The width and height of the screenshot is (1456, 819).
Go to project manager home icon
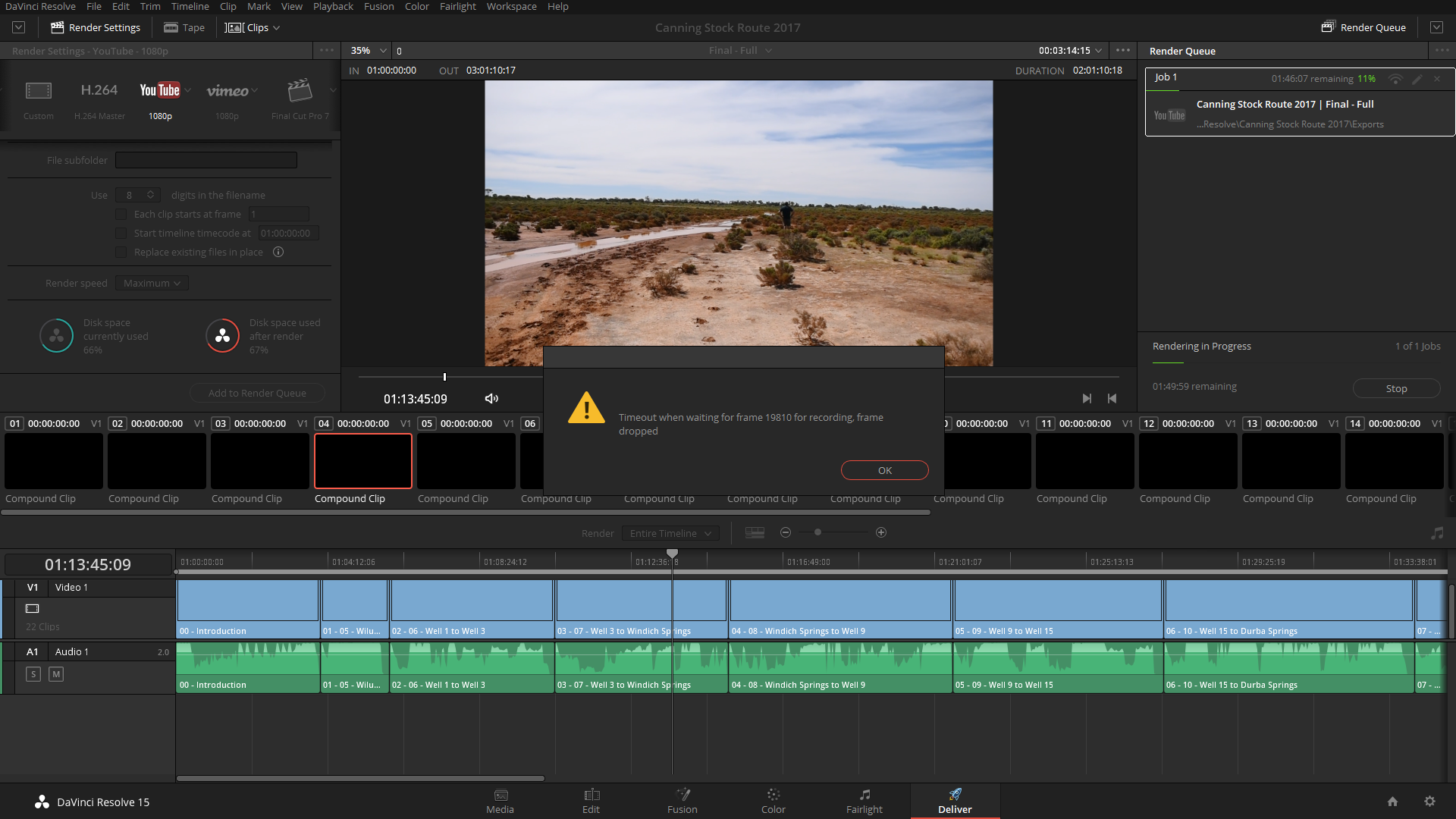(x=1392, y=802)
